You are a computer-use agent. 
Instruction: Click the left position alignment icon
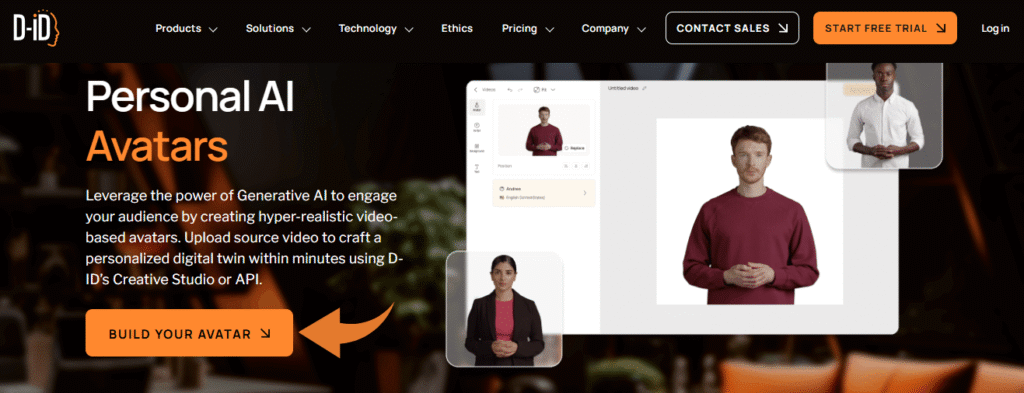(x=566, y=166)
